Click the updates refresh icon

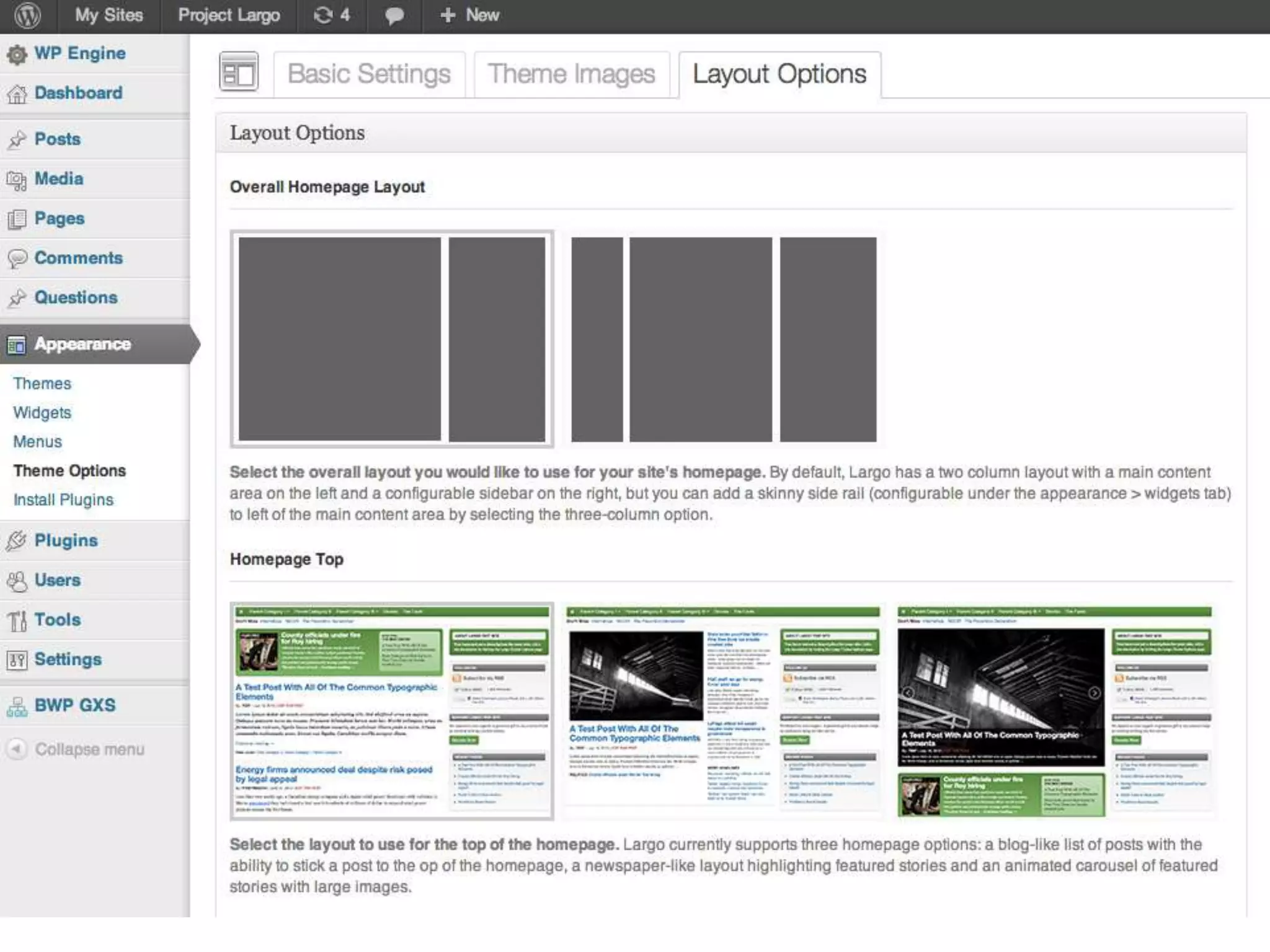point(323,15)
